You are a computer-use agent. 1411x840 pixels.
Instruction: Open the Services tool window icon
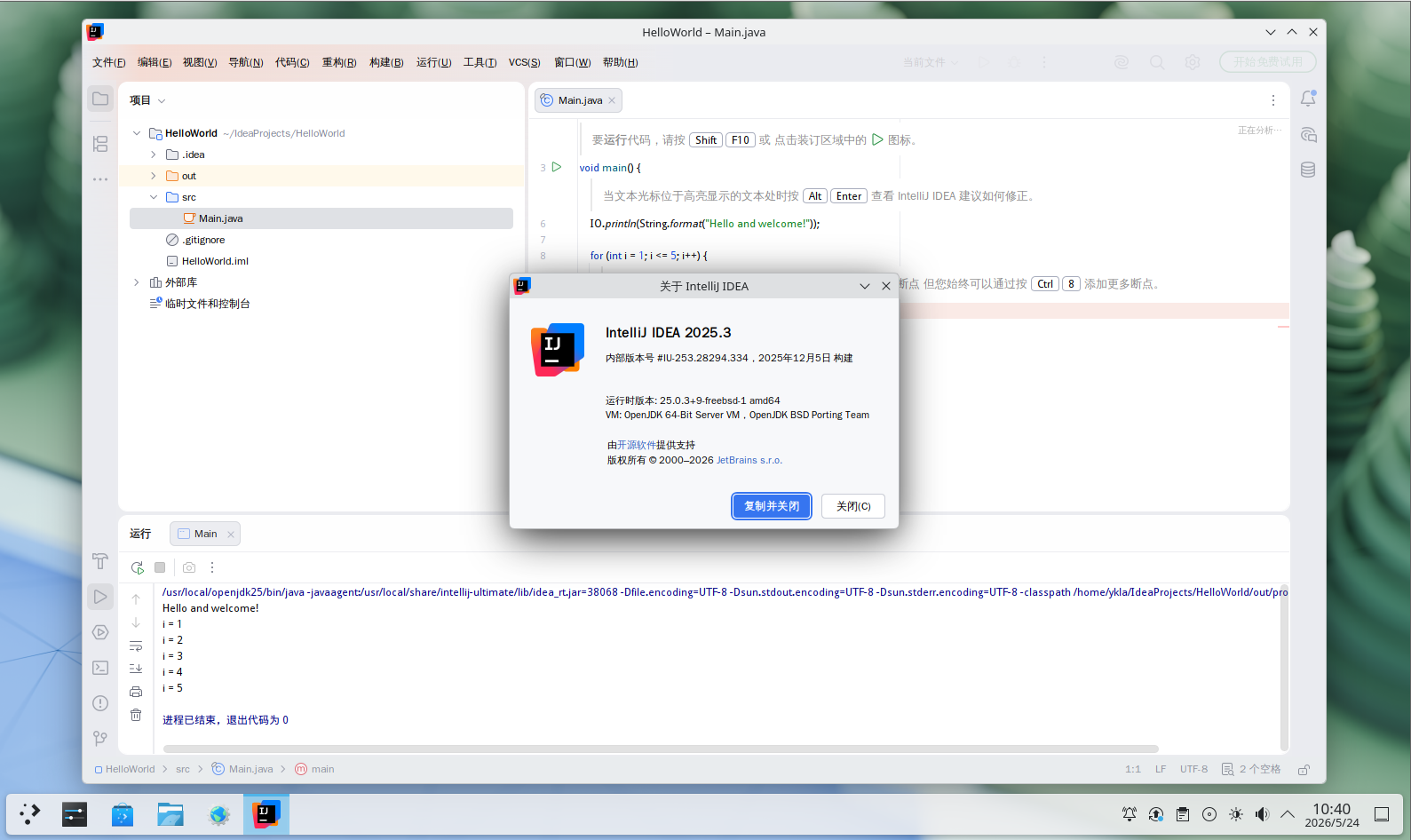click(x=100, y=632)
